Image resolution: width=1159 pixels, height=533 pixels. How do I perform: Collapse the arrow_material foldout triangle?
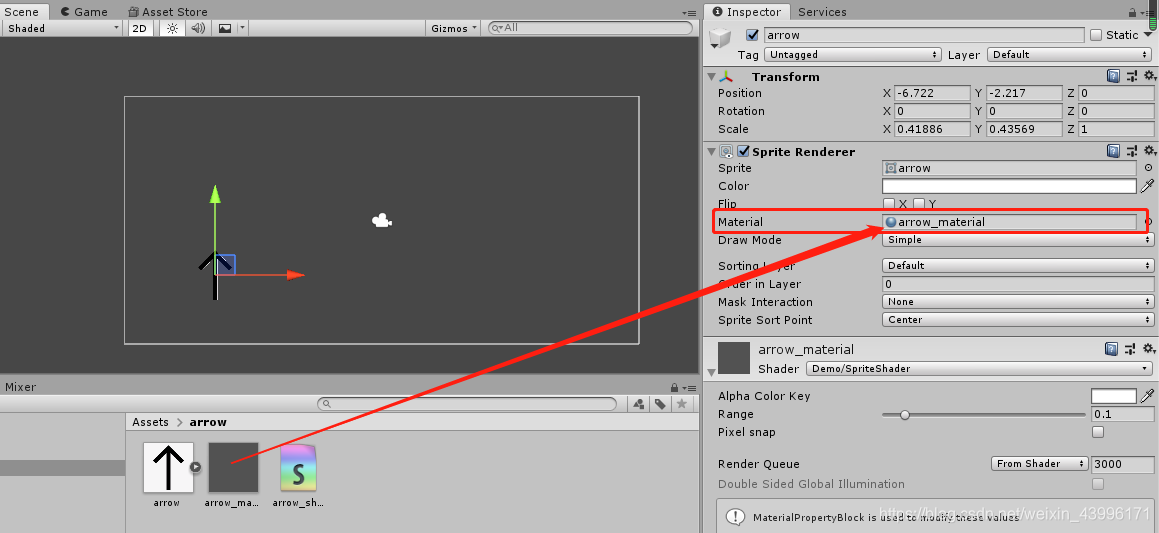tap(711, 371)
